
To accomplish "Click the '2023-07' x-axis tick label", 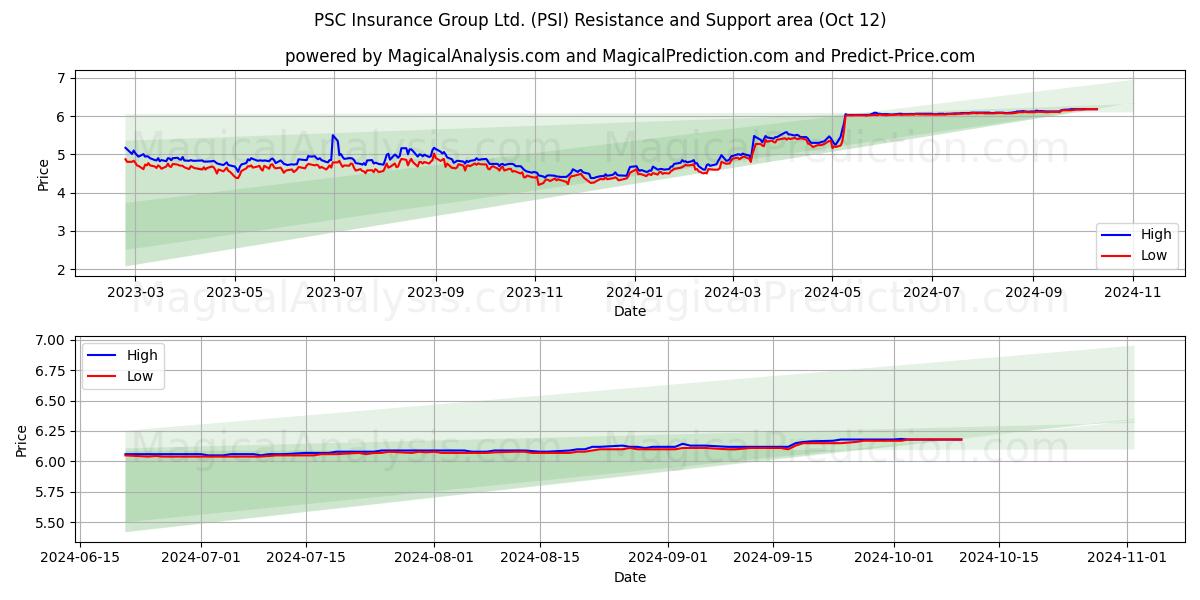I will click(x=334, y=291).
